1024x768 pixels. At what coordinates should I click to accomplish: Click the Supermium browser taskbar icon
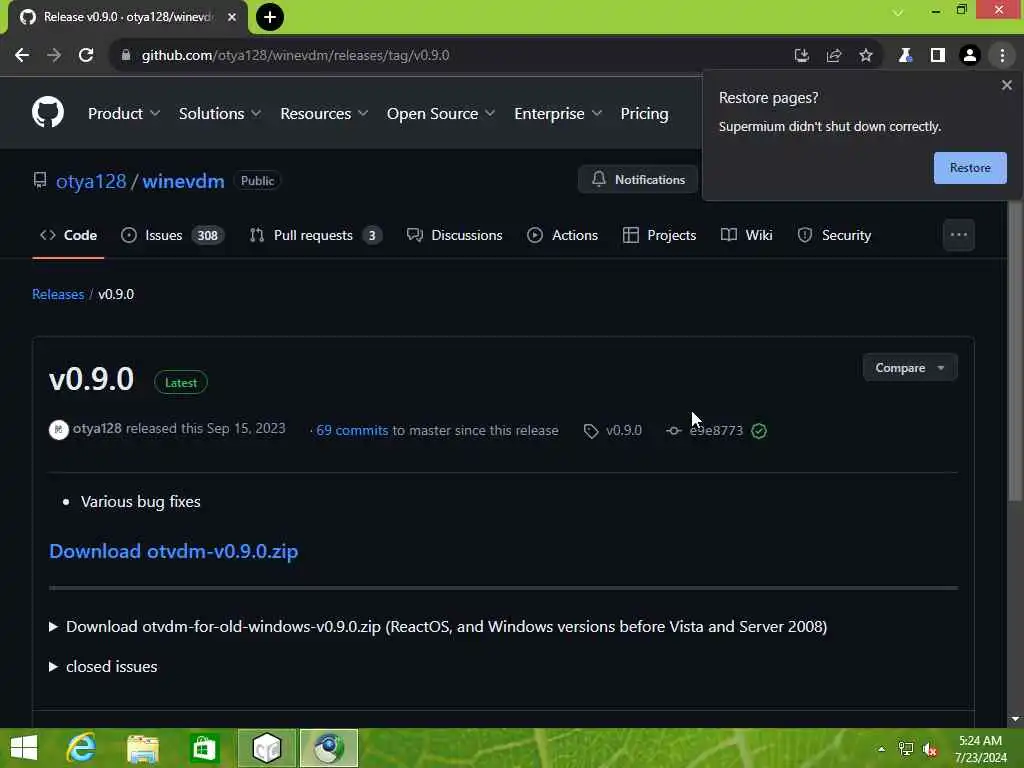click(x=328, y=748)
